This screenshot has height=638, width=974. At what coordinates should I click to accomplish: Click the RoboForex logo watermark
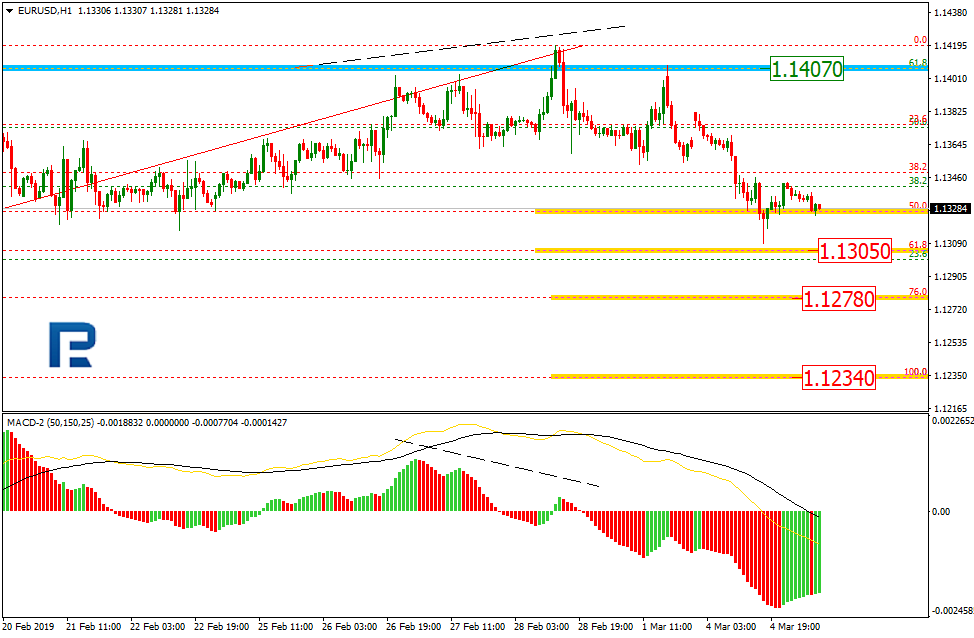point(71,344)
